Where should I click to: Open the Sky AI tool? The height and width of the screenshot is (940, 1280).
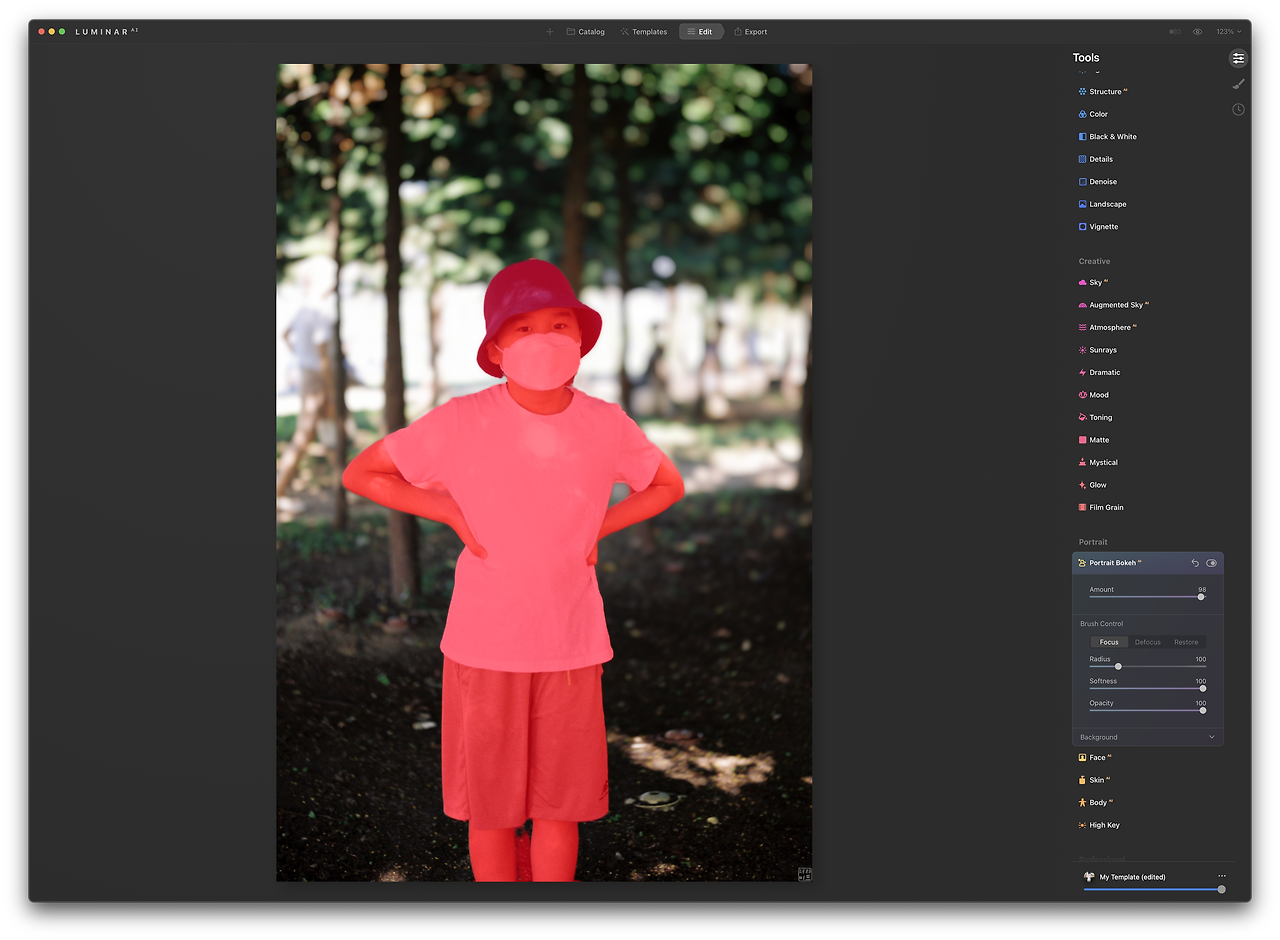[1094, 283]
